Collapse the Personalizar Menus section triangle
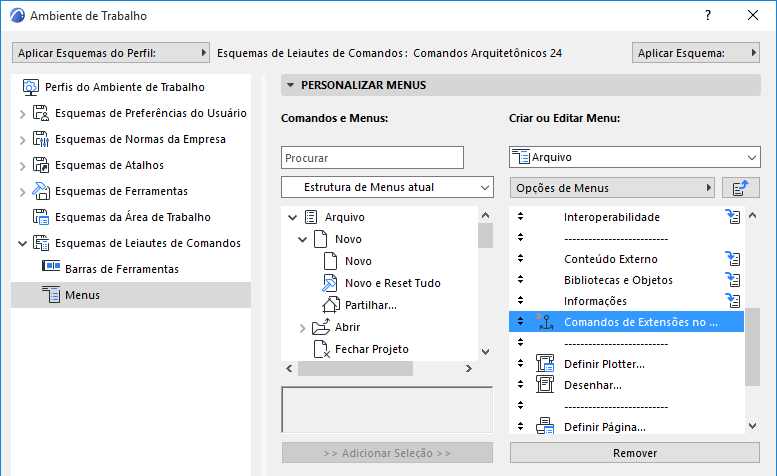777x476 pixels. [290, 86]
